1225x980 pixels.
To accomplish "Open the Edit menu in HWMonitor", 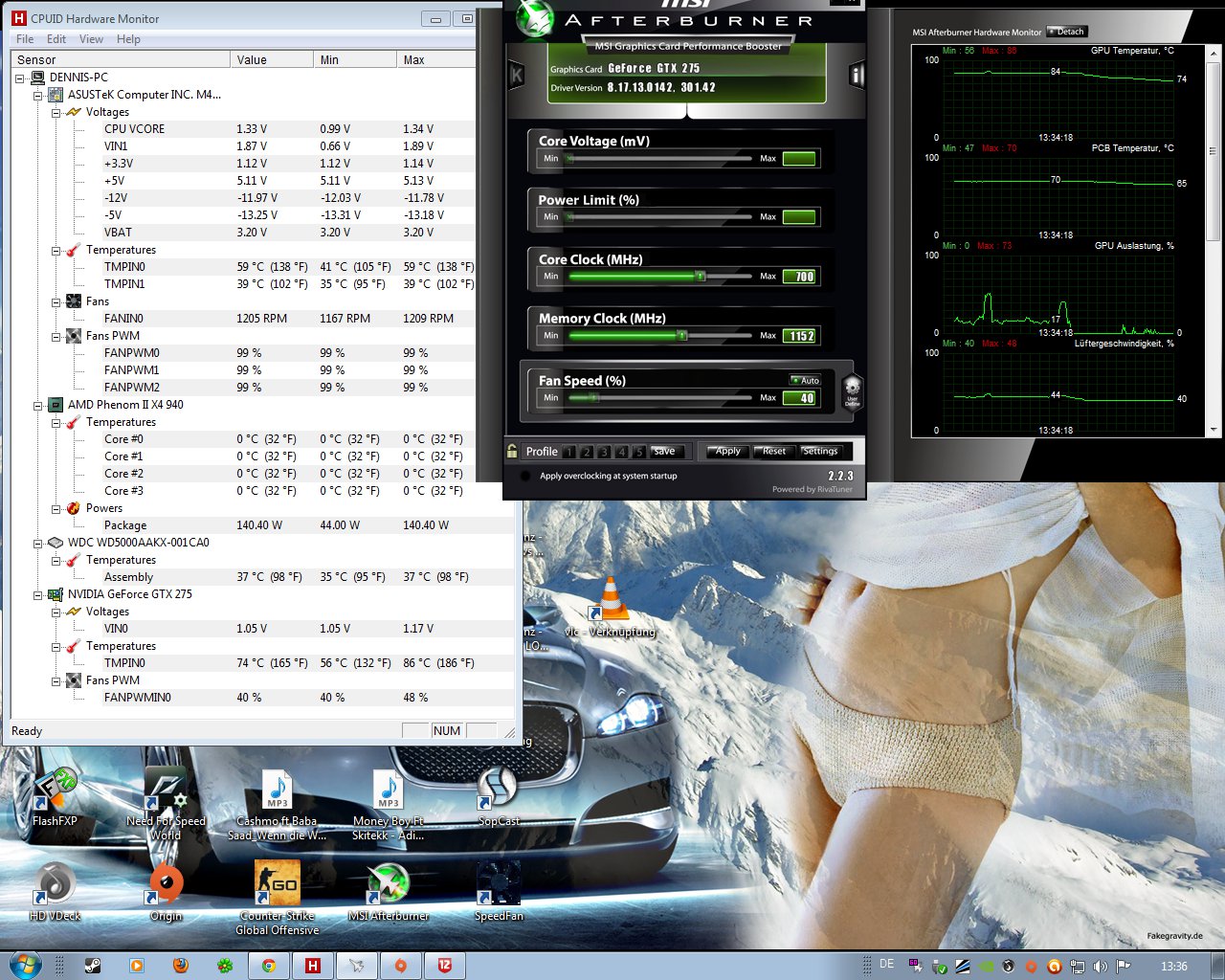I will [56, 39].
